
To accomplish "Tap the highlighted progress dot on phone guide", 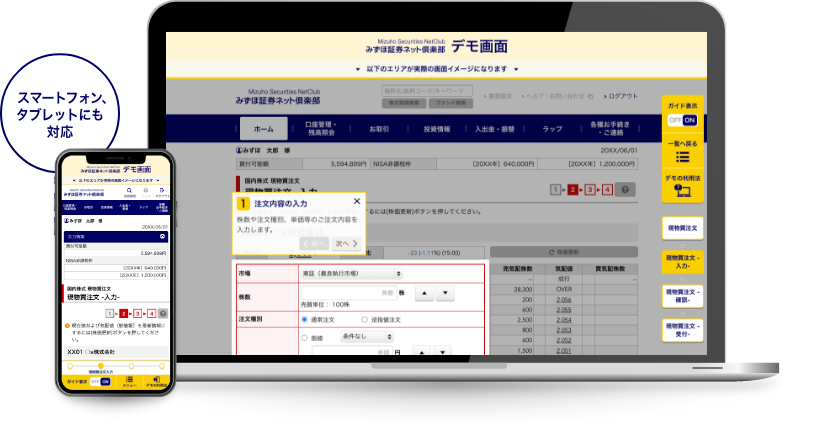I will 100,366.
